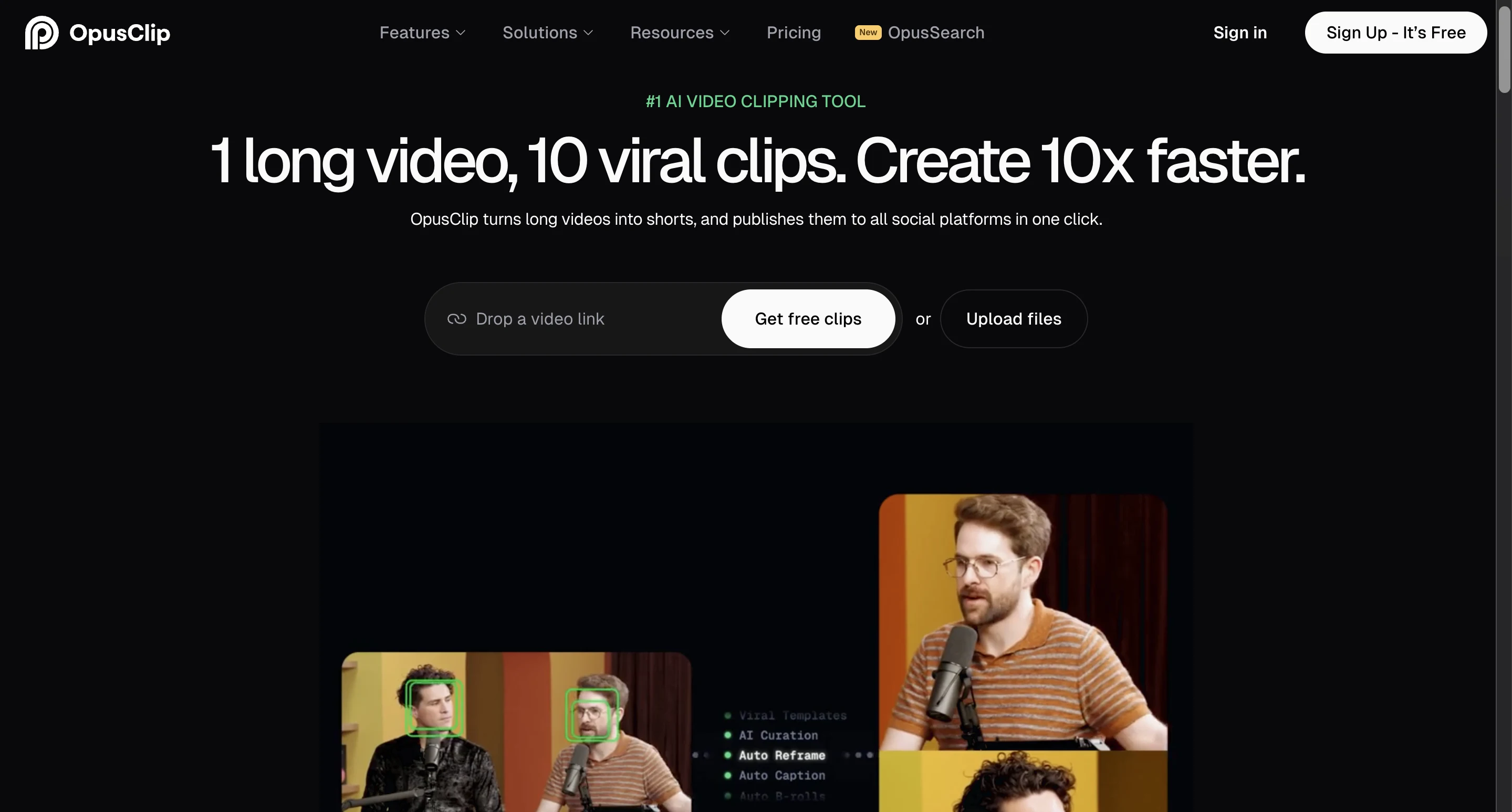Click the reframed vertical clip of bearded man
The height and width of the screenshot is (812, 1512).
point(1023,622)
